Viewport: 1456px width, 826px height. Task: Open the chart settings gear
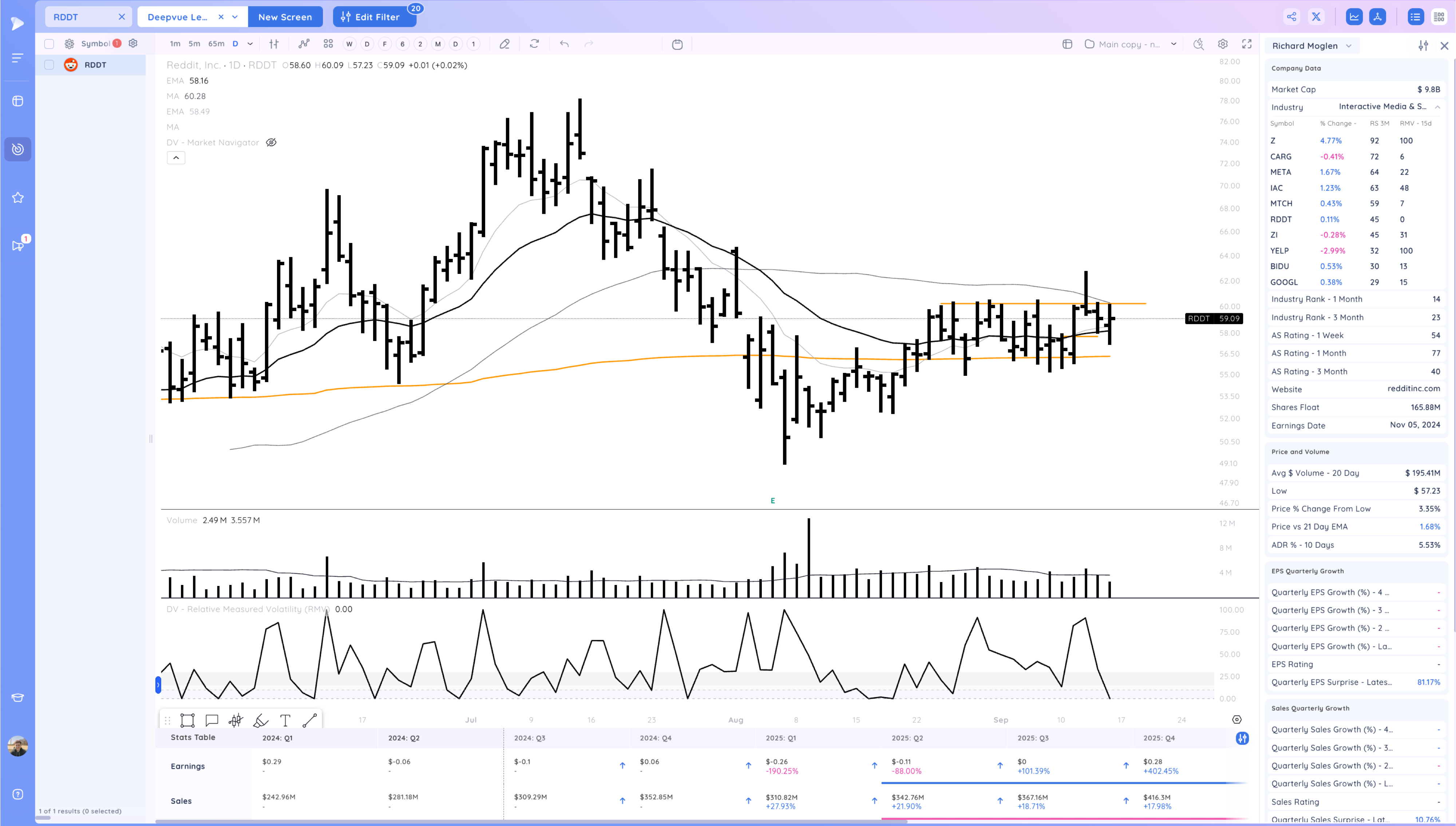[1222, 44]
